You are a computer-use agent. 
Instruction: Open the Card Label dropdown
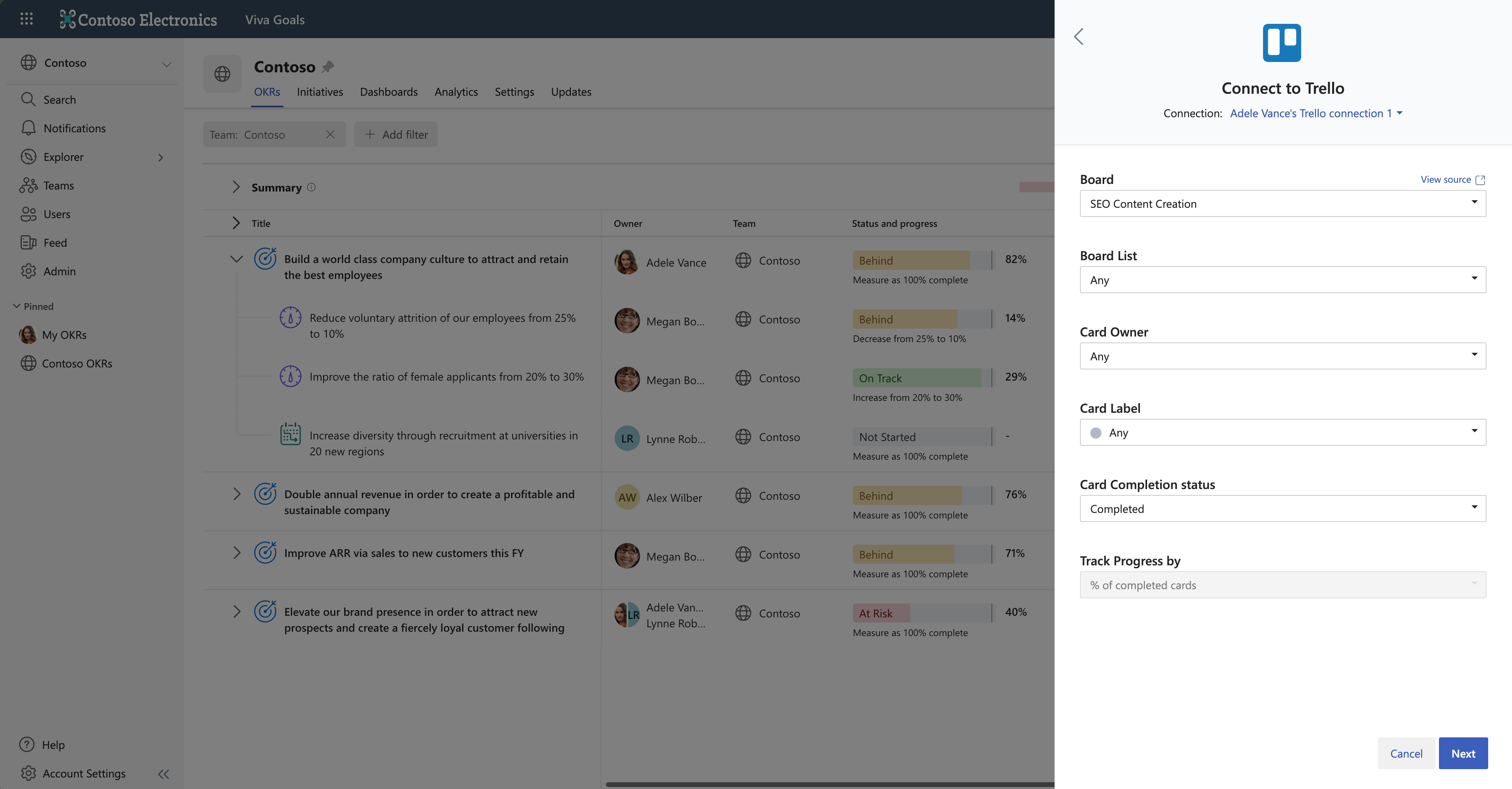1282,432
